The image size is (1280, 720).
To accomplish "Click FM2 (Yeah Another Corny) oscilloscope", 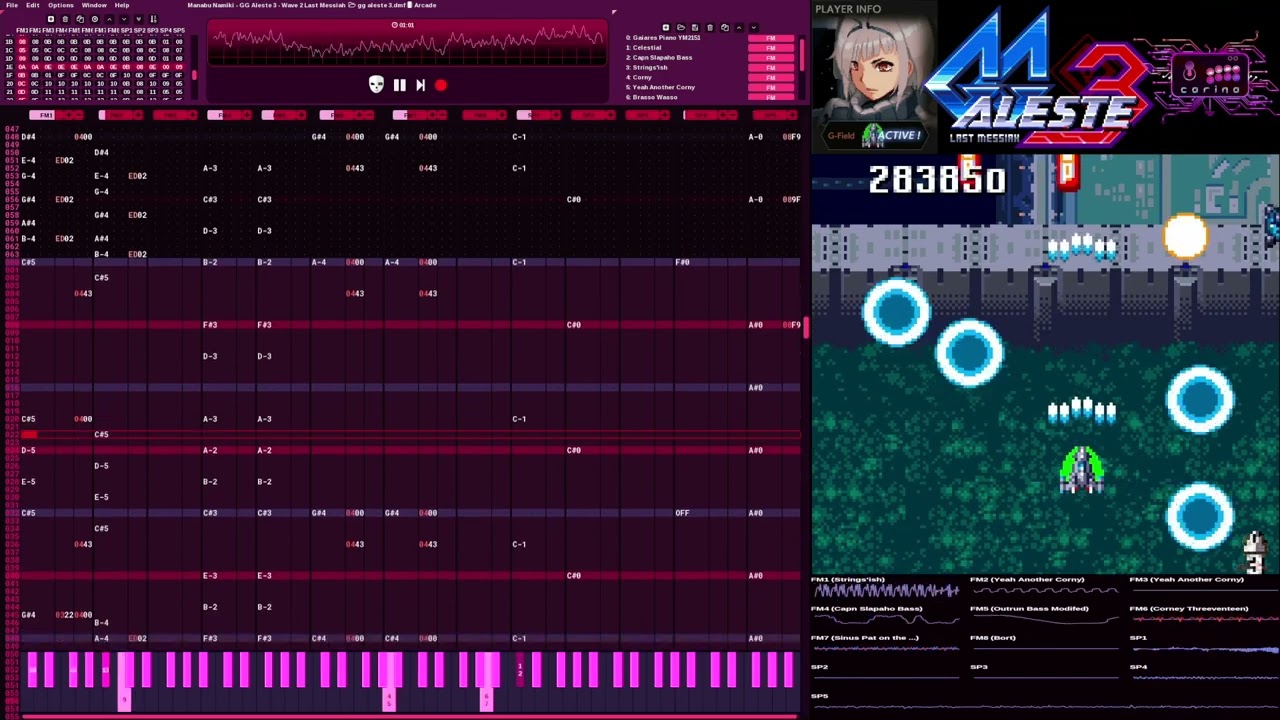I will [x=1045, y=590].
